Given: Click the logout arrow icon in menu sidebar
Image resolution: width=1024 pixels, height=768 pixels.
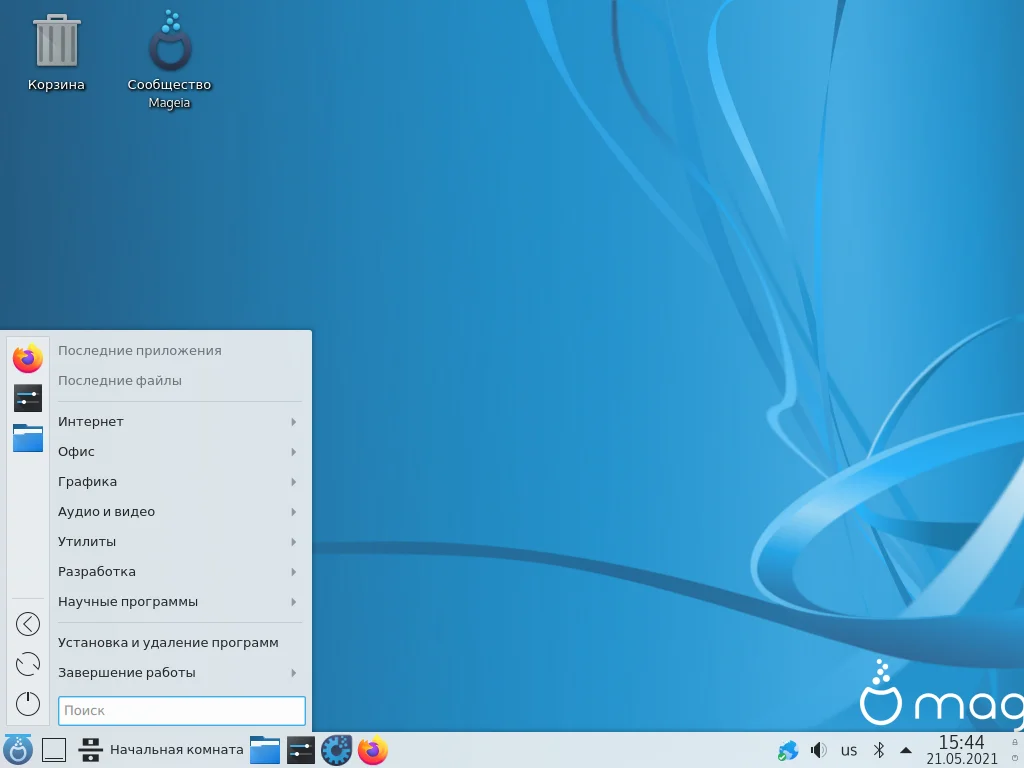Looking at the screenshot, I should [x=28, y=624].
